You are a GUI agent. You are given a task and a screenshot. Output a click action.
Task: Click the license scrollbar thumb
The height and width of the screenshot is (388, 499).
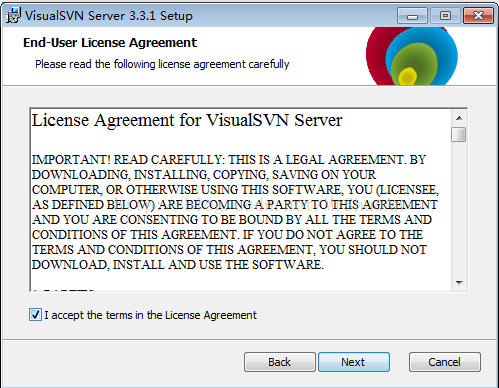[459, 134]
